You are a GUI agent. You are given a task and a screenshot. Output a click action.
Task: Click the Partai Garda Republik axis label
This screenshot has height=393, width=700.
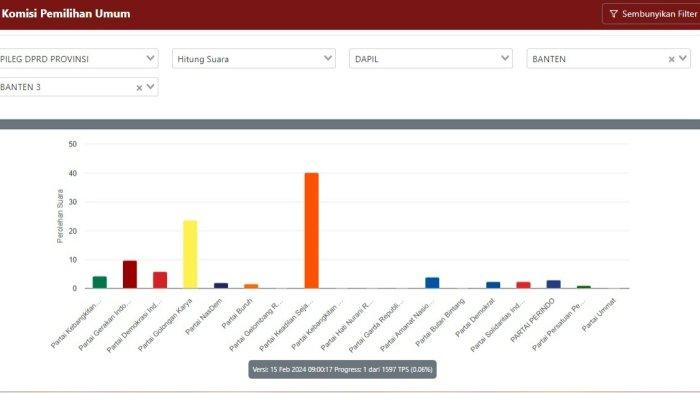click(376, 325)
